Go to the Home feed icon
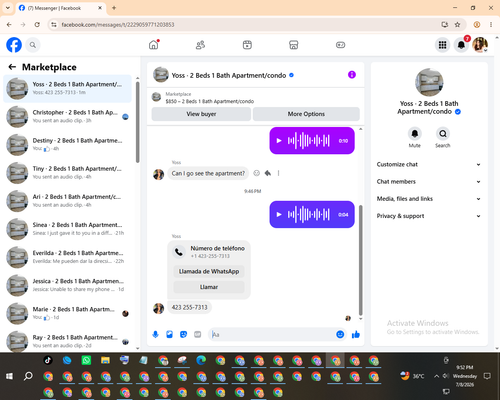 pyautogui.click(x=154, y=45)
